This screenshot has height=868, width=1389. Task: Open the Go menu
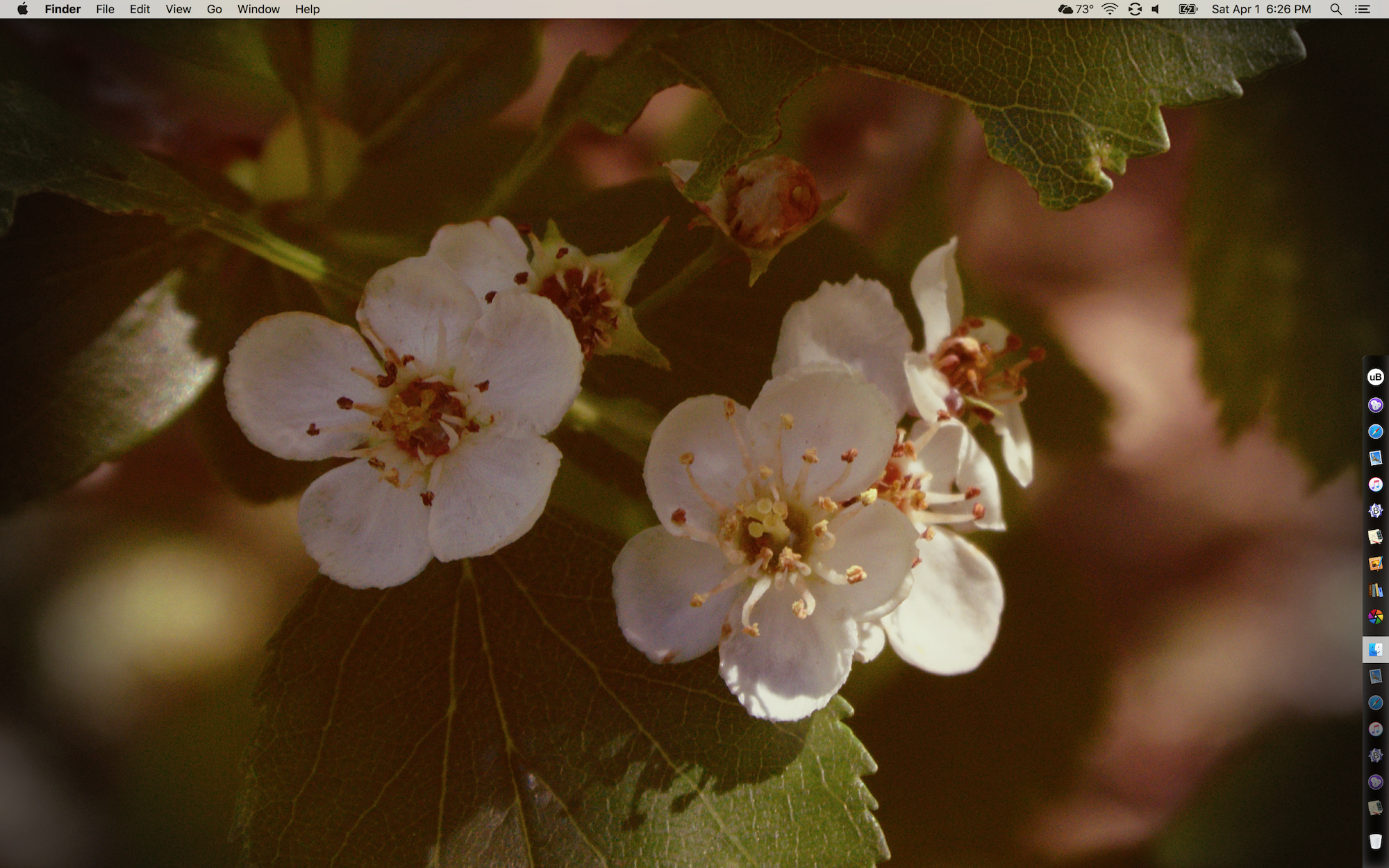(x=215, y=9)
